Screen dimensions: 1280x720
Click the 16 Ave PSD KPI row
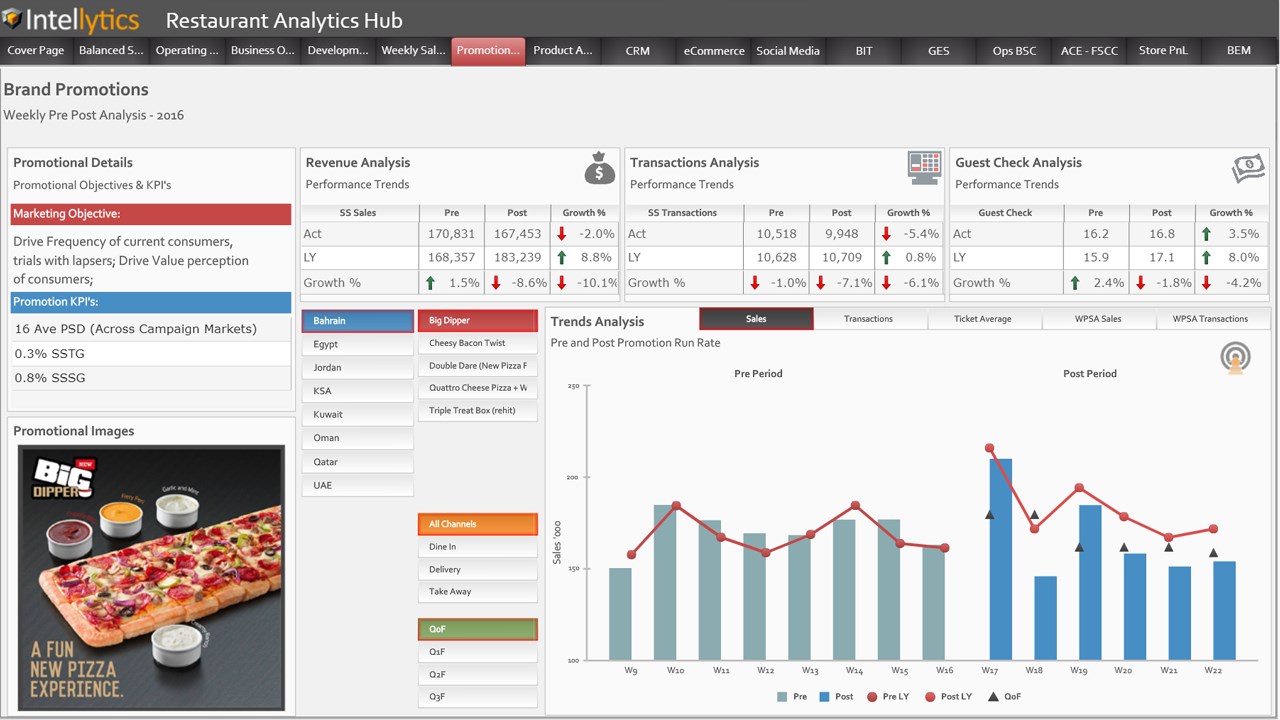pyautogui.click(x=151, y=329)
